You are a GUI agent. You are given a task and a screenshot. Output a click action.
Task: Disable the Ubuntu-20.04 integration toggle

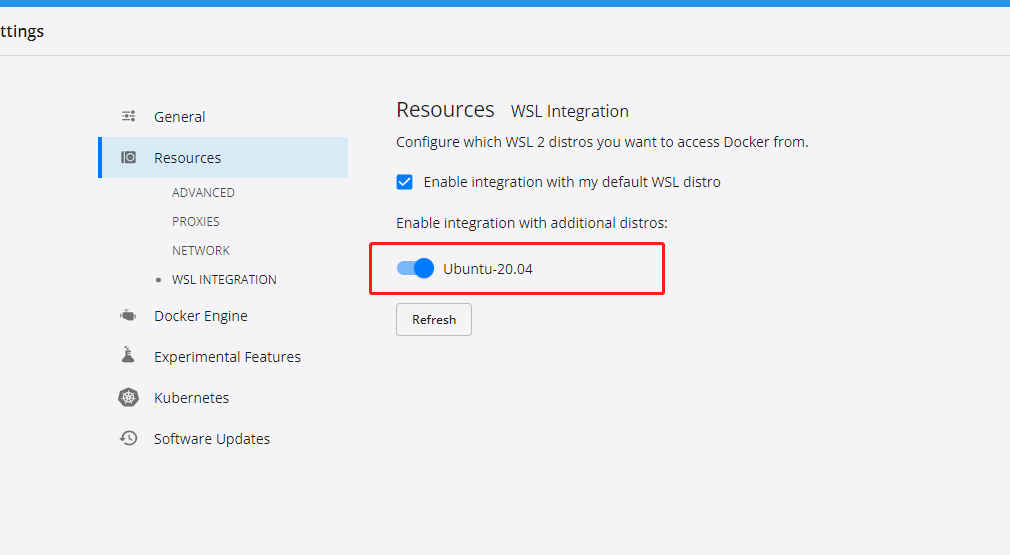coord(415,268)
